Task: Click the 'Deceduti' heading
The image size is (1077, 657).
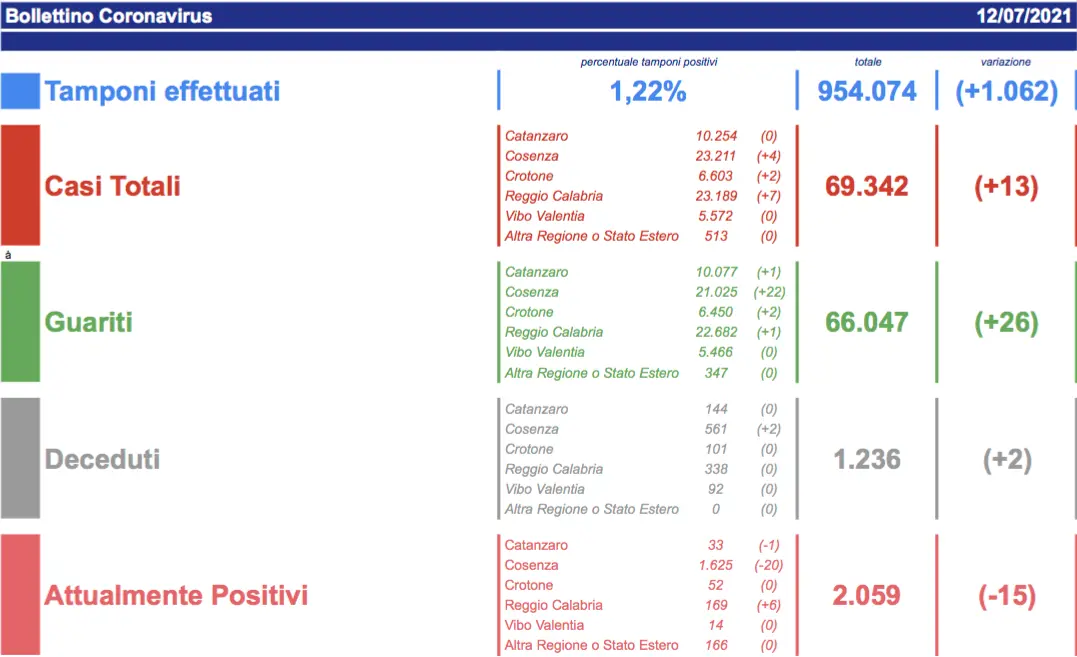Action: 102,459
